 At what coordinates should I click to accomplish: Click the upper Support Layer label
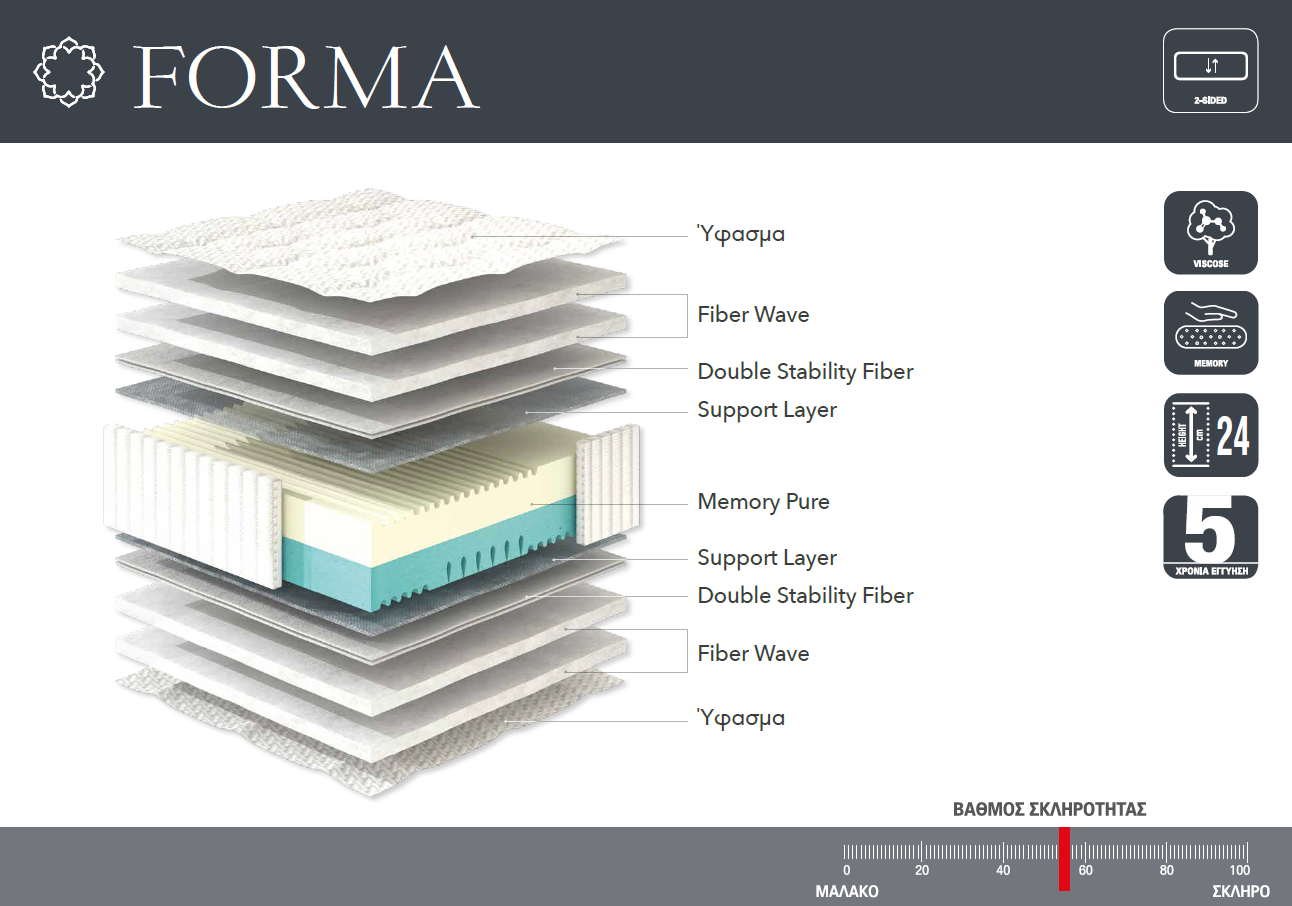pos(767,410)
